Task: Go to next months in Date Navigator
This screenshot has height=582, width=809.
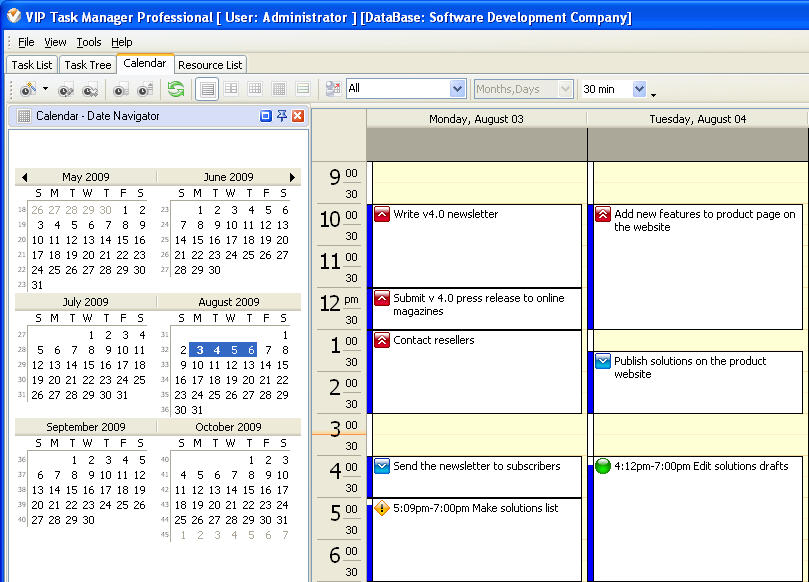Action: [293, 177]
